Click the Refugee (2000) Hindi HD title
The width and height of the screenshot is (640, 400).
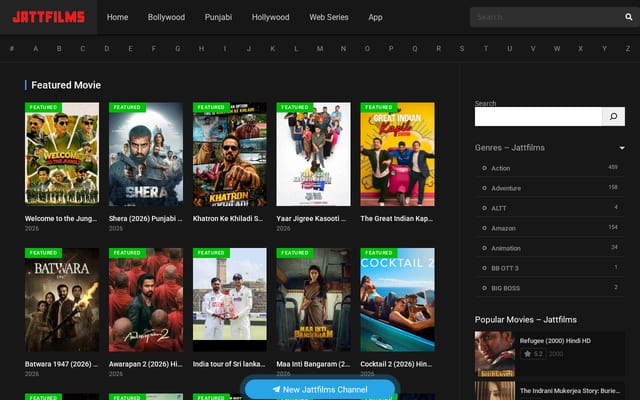click(x=555, y=340)
